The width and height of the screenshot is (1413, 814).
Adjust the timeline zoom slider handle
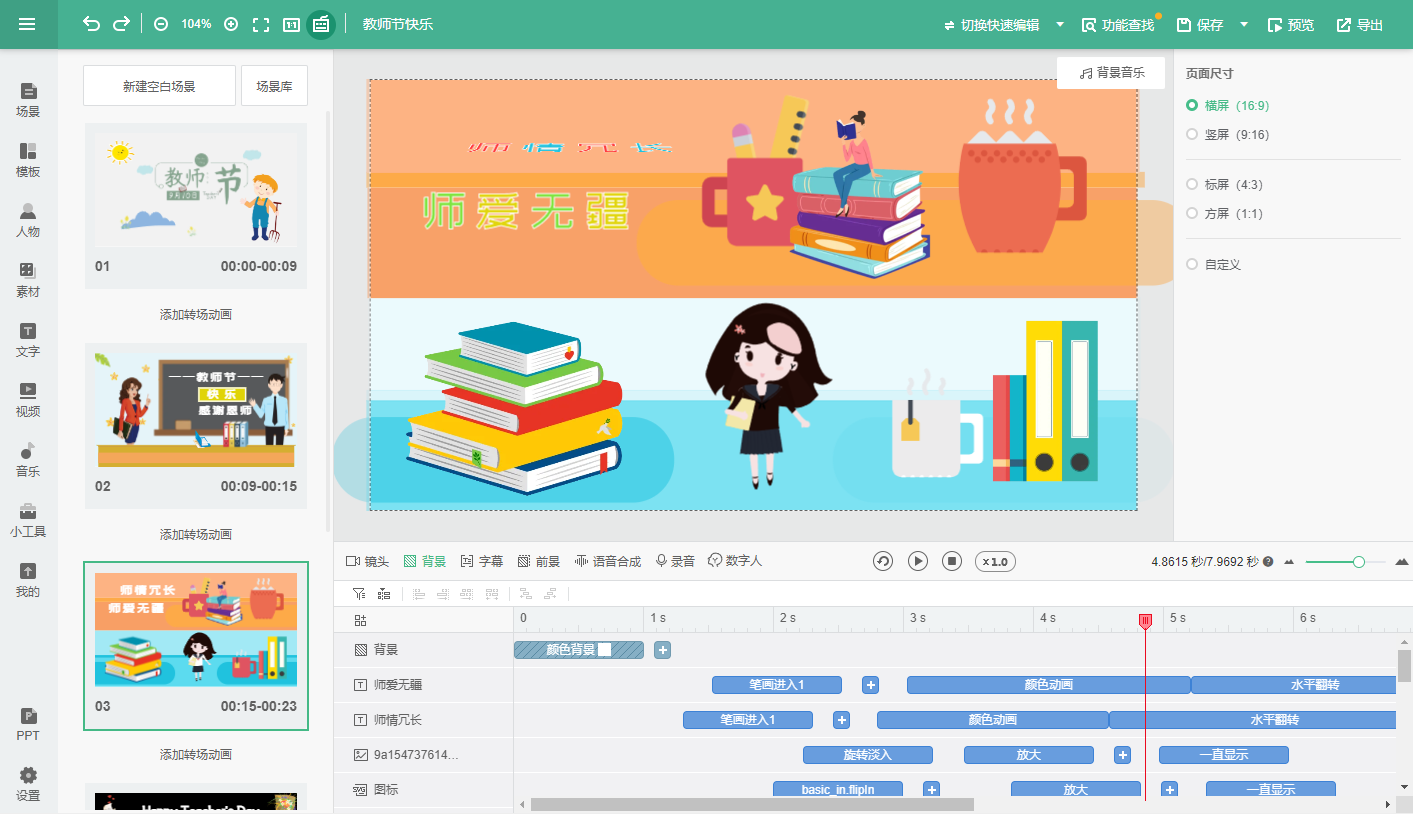1358,562
